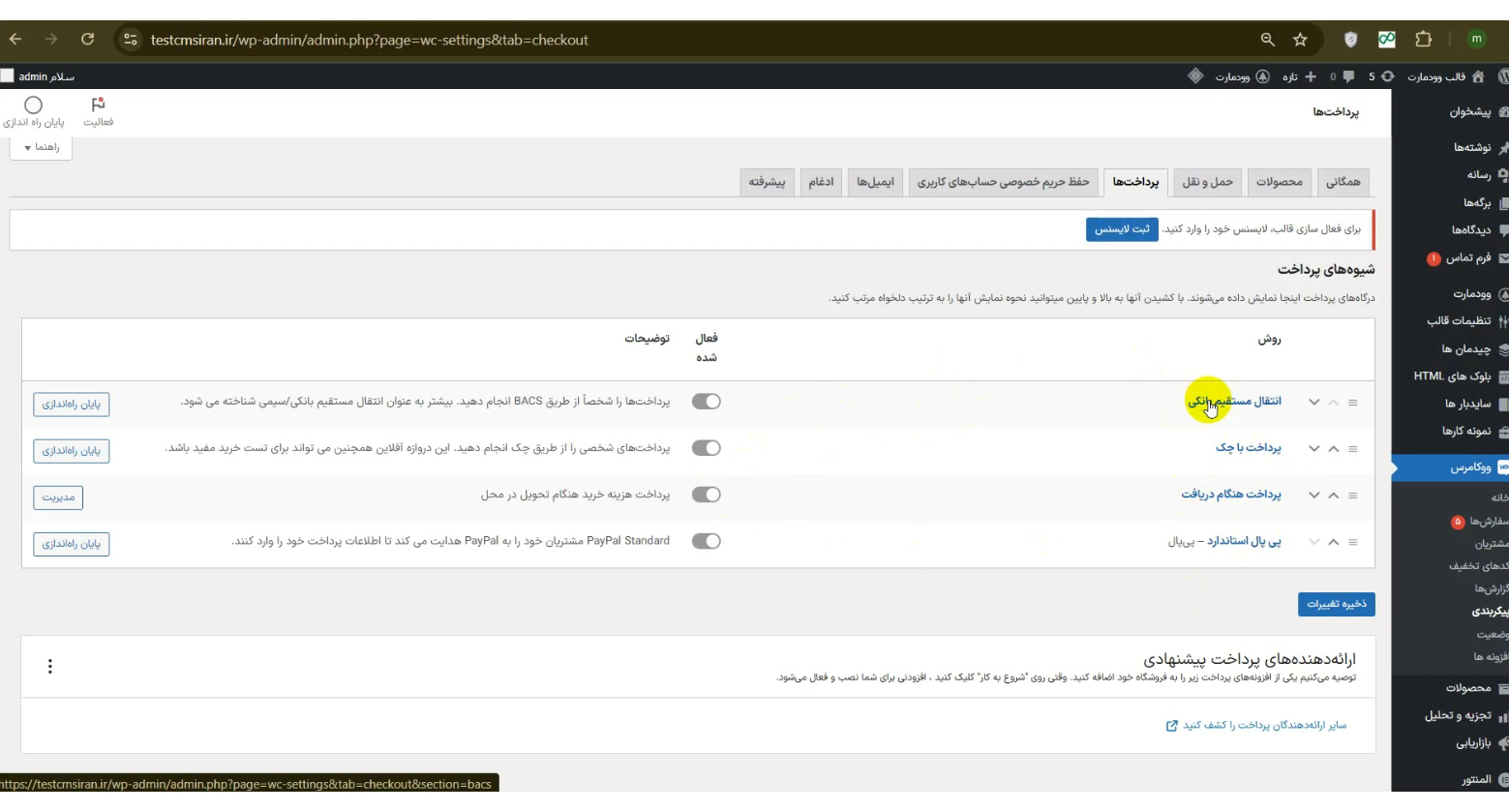The width and height of the screenshot is (1509, 812).
Task: Open the shield extension icon
Action: (x=1350, y=40)
